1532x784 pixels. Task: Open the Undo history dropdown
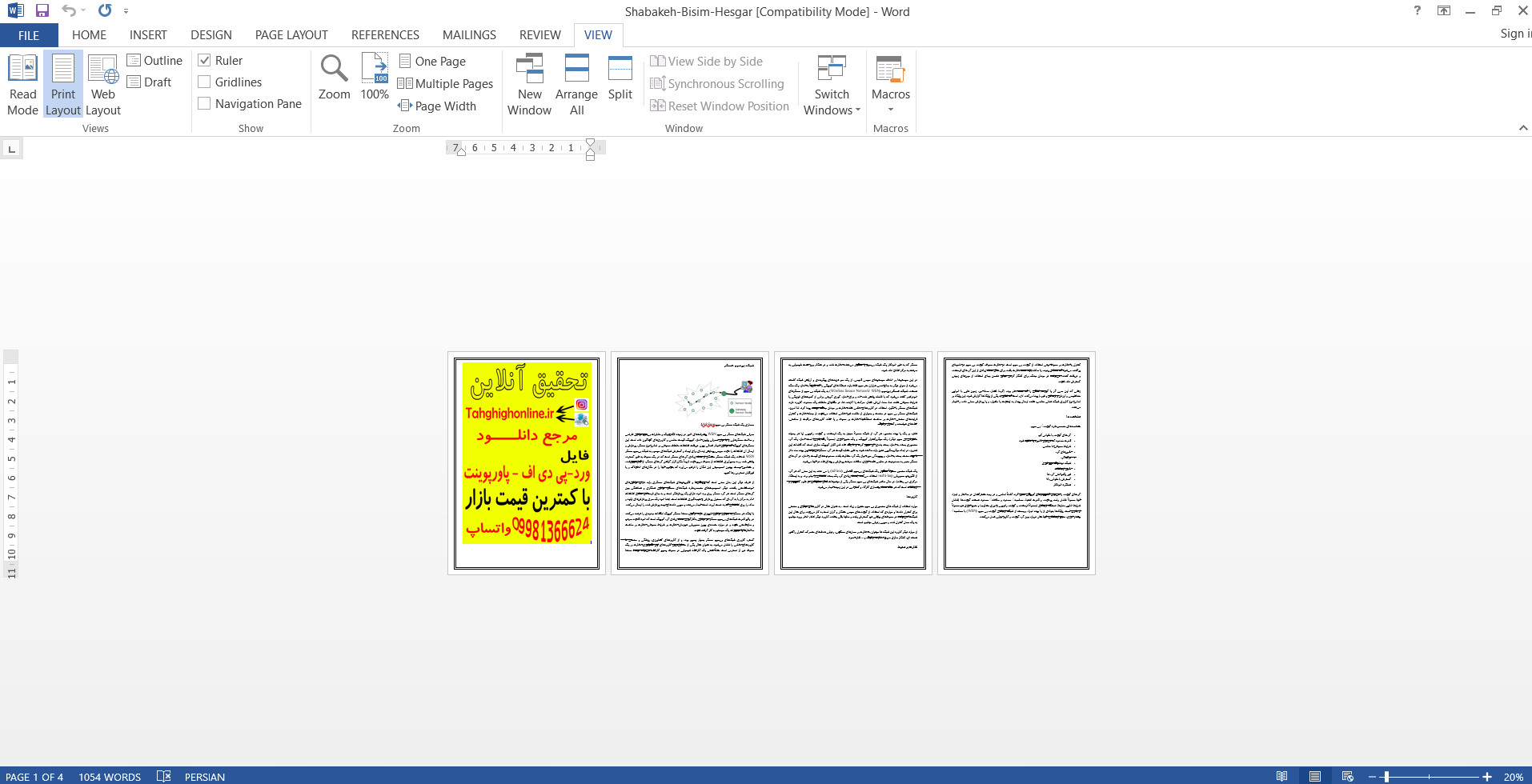pos(83,11)
